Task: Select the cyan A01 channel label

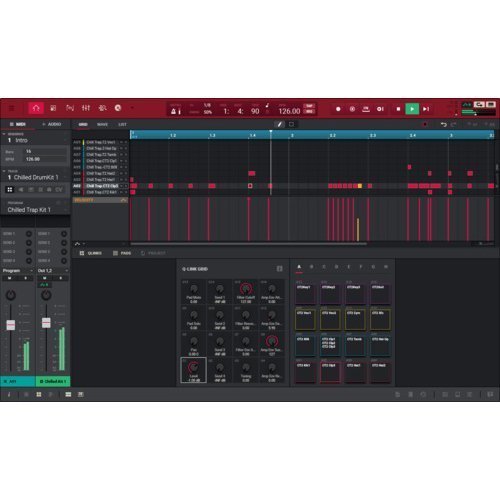Action: [x=18, y=381]
